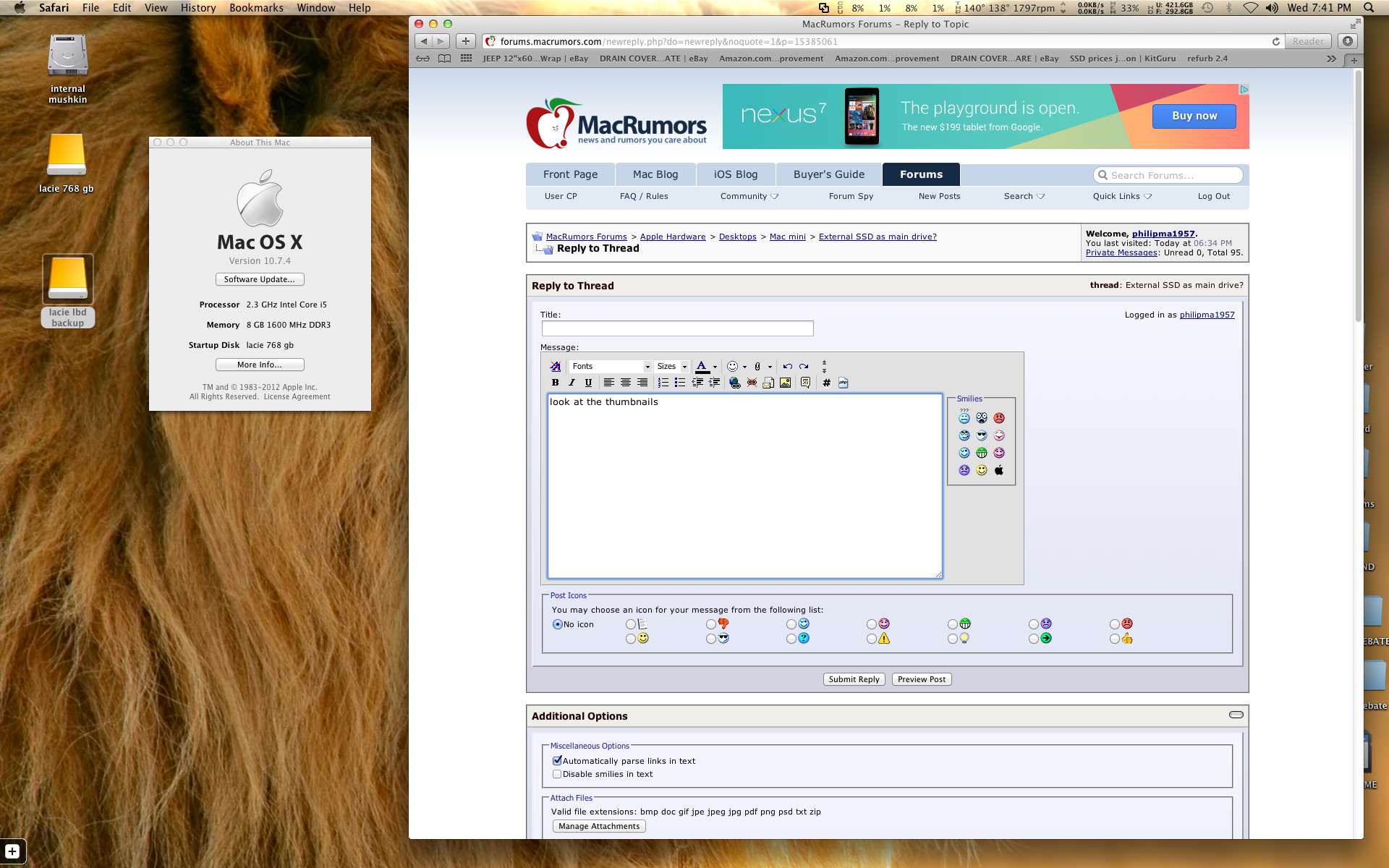Insert an ordered list
This screenshot has height=868, width=1389.
click(x=663, y=383)
